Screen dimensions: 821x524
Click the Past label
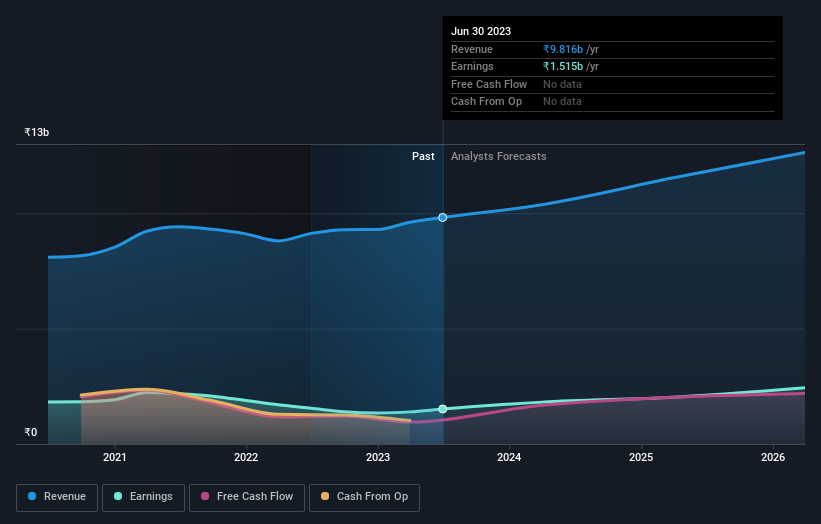(x=423, y=156)
